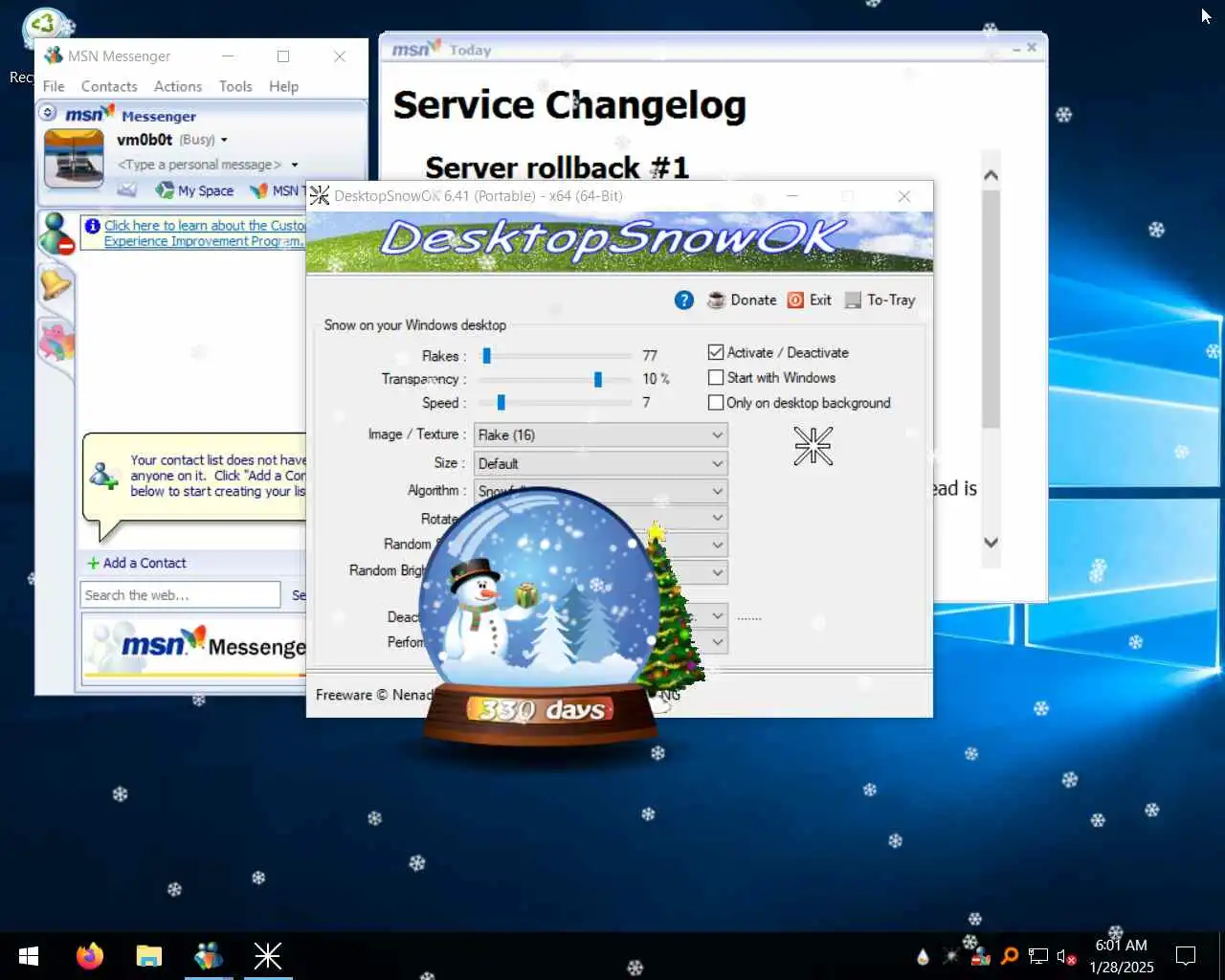
Task: Click the To-Tray icon in DesktopSnowOK
Action: (x=852, y=301)
